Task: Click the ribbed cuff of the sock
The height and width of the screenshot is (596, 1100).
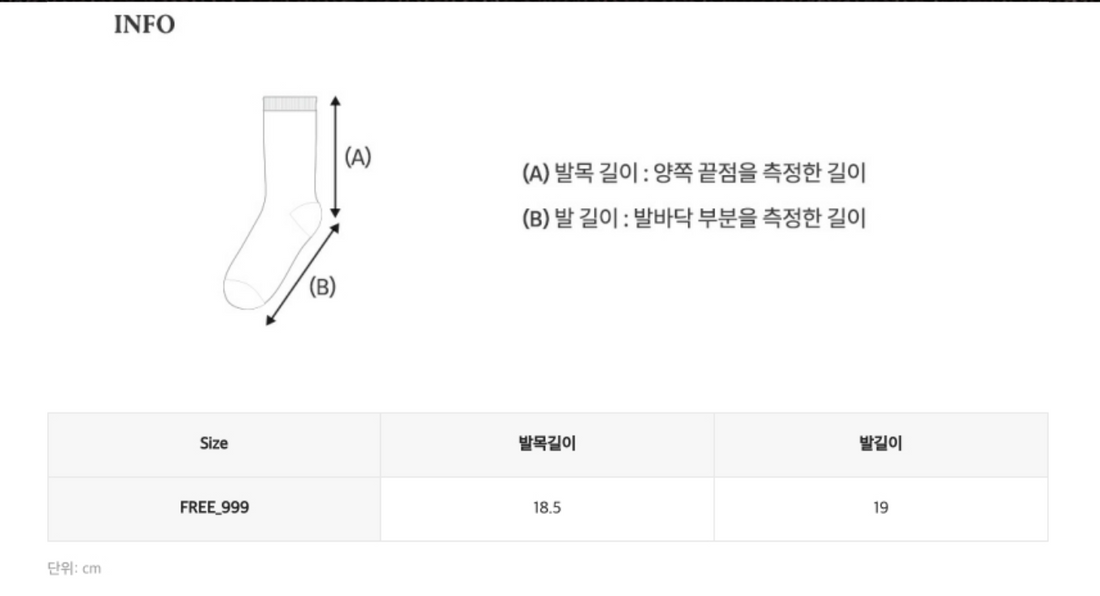Action: [x=290, y=103]
